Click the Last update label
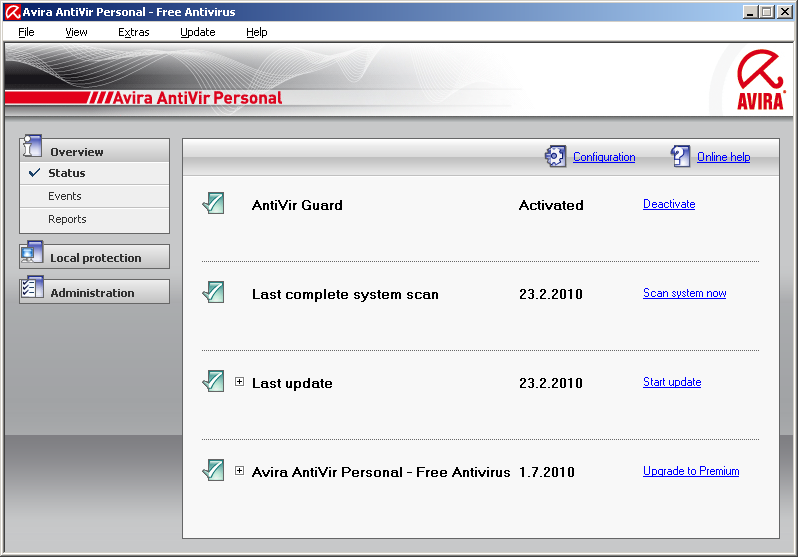The height and width of the screenshot is (557, 798). tap(292, 383)
